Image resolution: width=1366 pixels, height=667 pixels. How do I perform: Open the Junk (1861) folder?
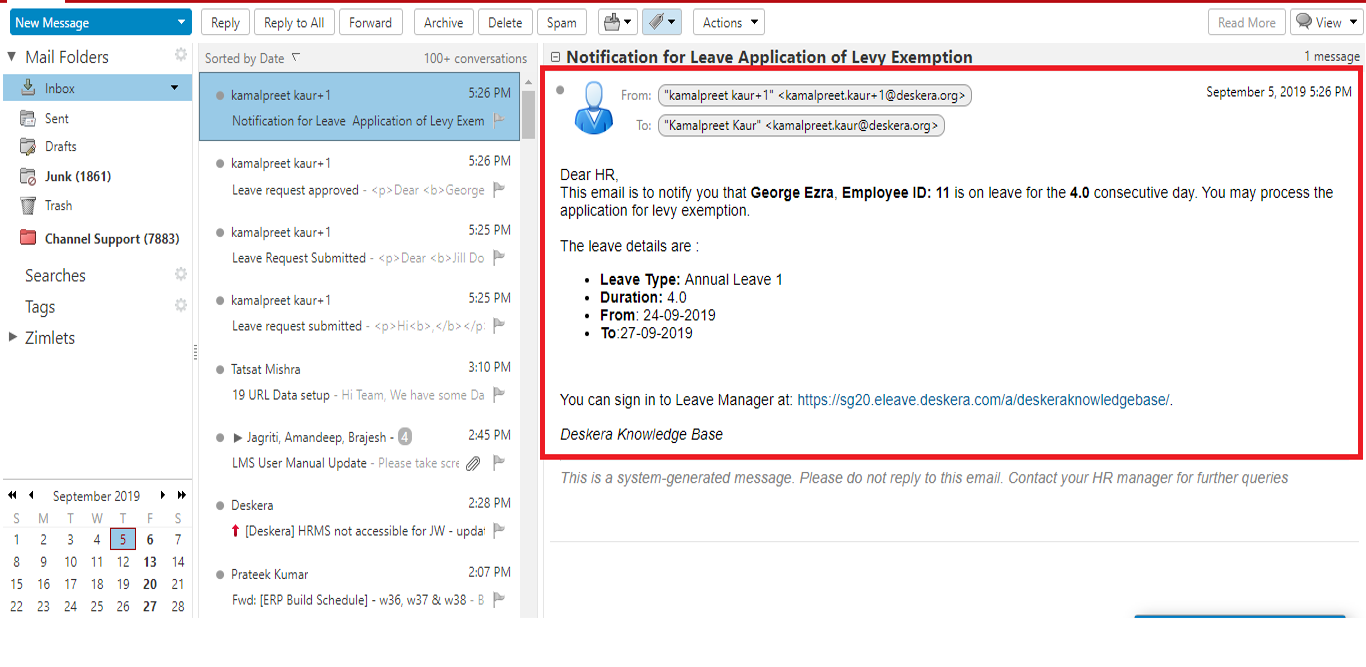tap(78, 176)
